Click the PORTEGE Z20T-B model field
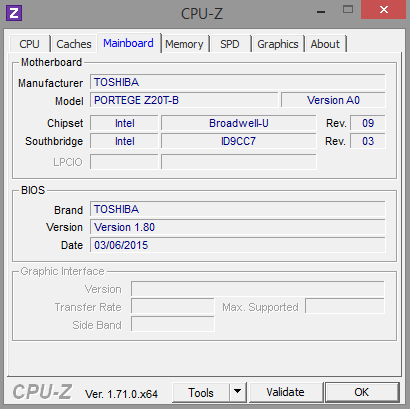410x409 pixels. pyautogui.click(x=184, y=100)
